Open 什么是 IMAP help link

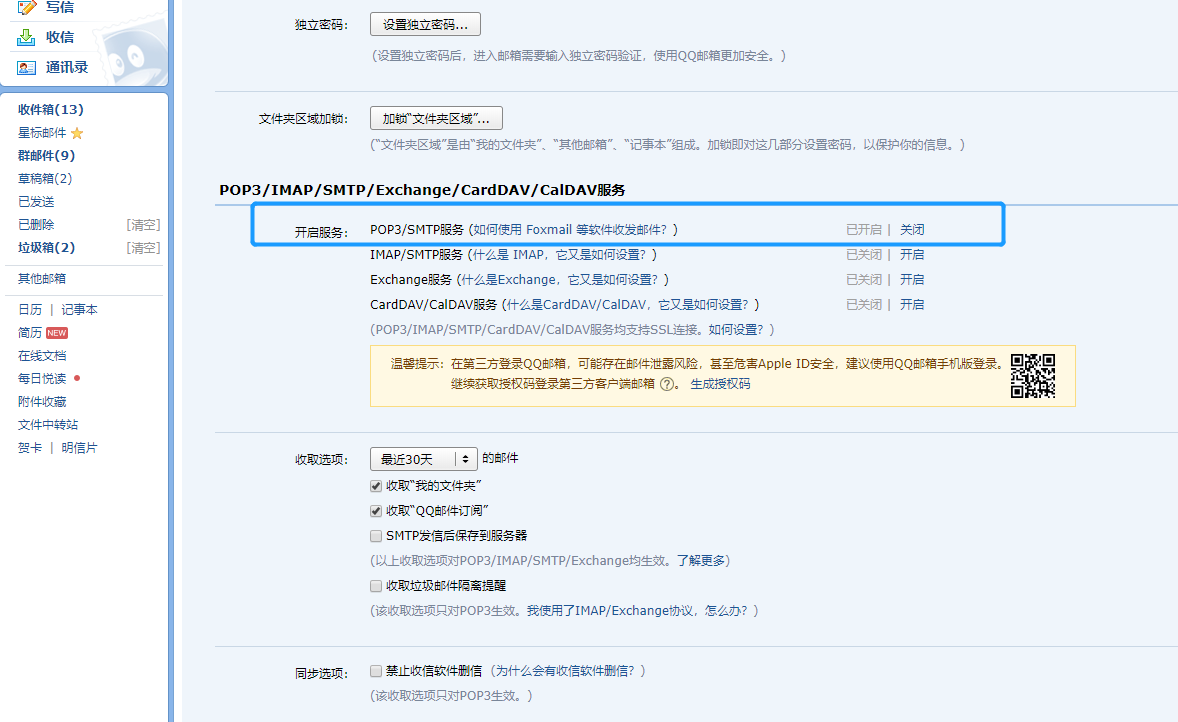click(x=560, y=255)
